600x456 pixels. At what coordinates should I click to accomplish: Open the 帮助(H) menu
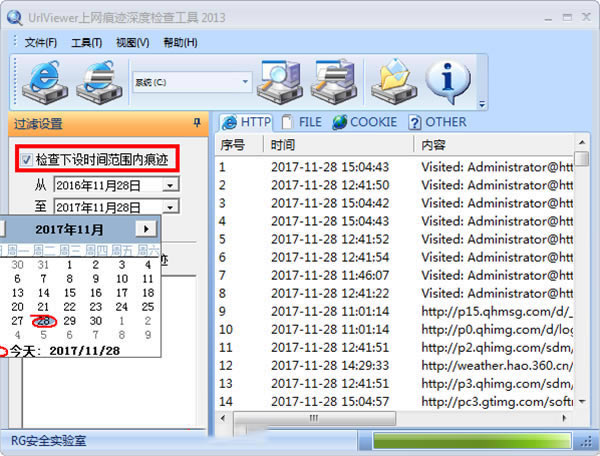[x=180, y=42]
